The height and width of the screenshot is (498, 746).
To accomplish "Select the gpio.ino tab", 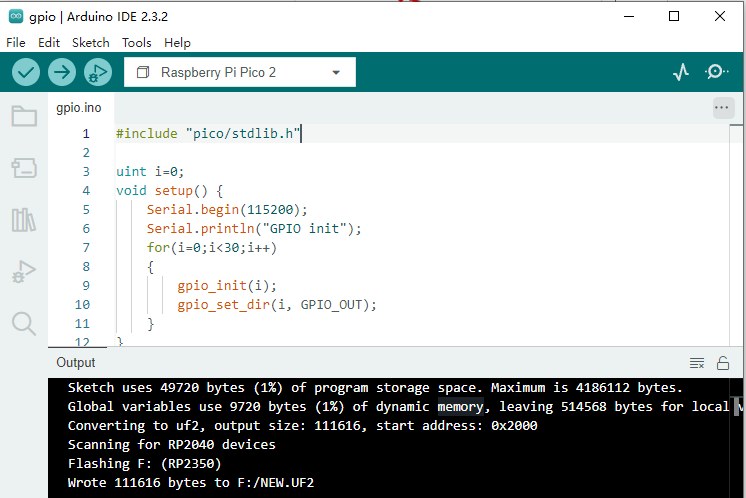I will (x=79, y=108).
